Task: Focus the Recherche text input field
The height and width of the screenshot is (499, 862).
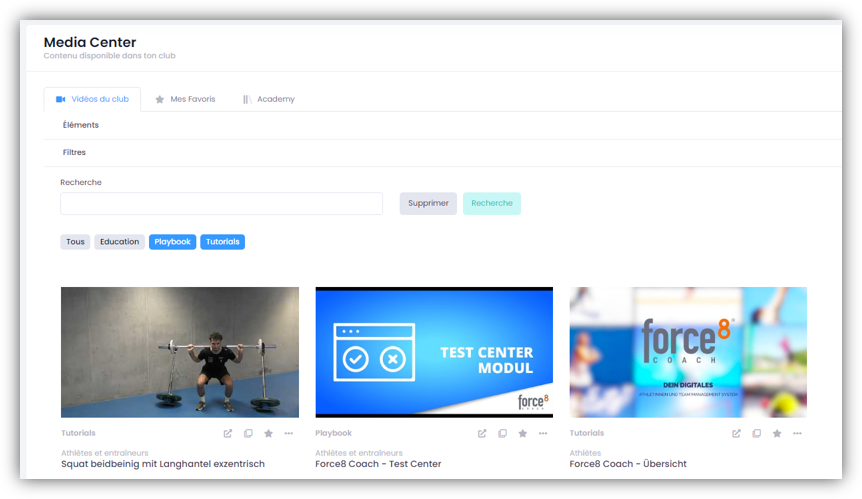Action: pos(221,203)
